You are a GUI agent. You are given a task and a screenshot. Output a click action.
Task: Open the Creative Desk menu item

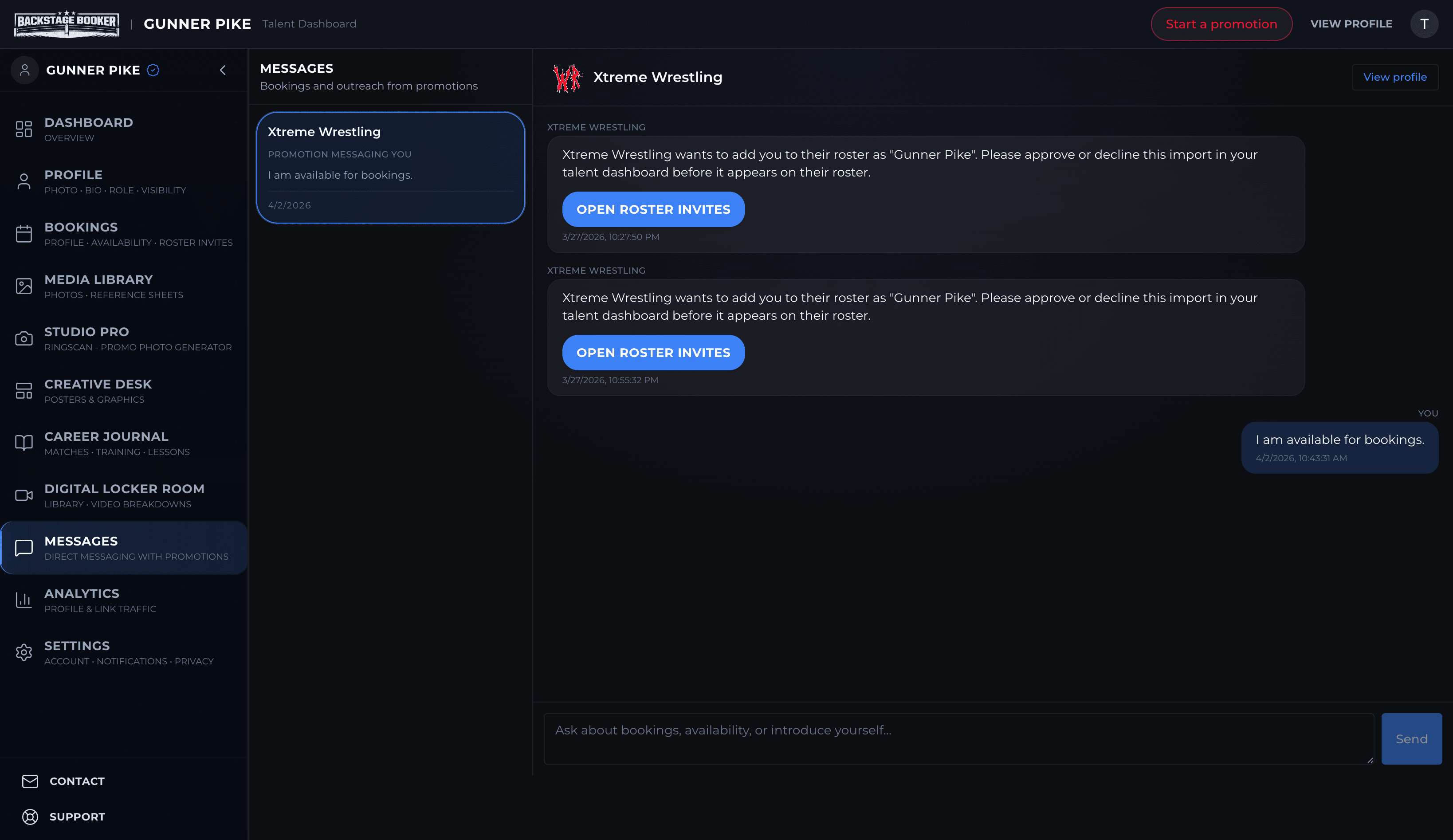(98, 391)
